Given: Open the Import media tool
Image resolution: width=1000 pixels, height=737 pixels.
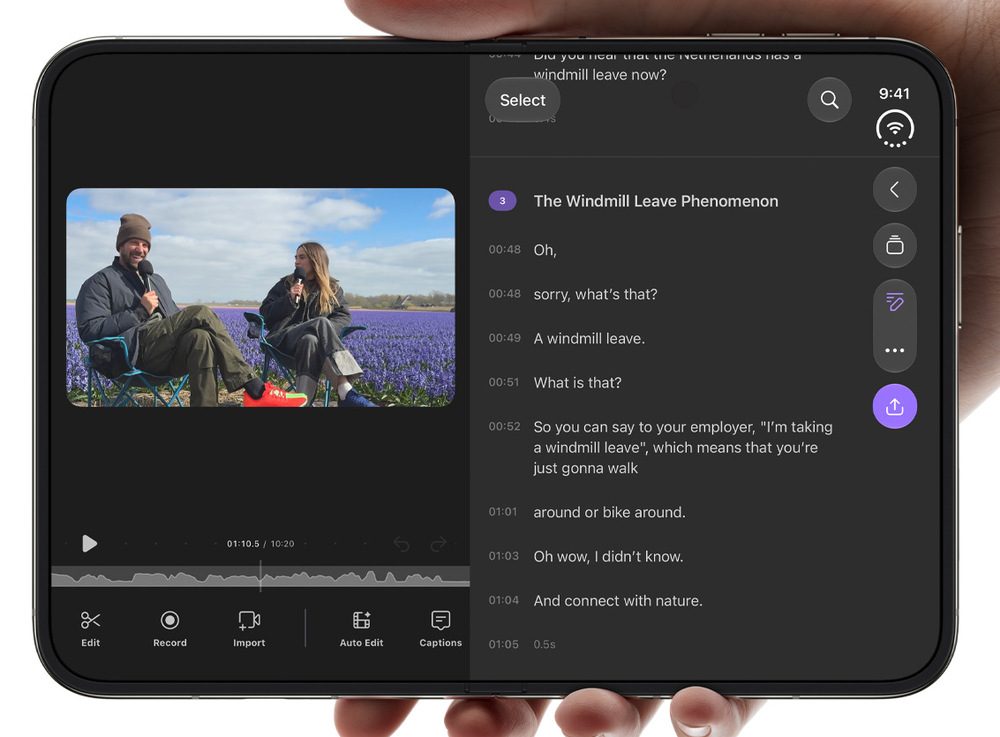Looking at the screenshot, I should click(249, 629).
